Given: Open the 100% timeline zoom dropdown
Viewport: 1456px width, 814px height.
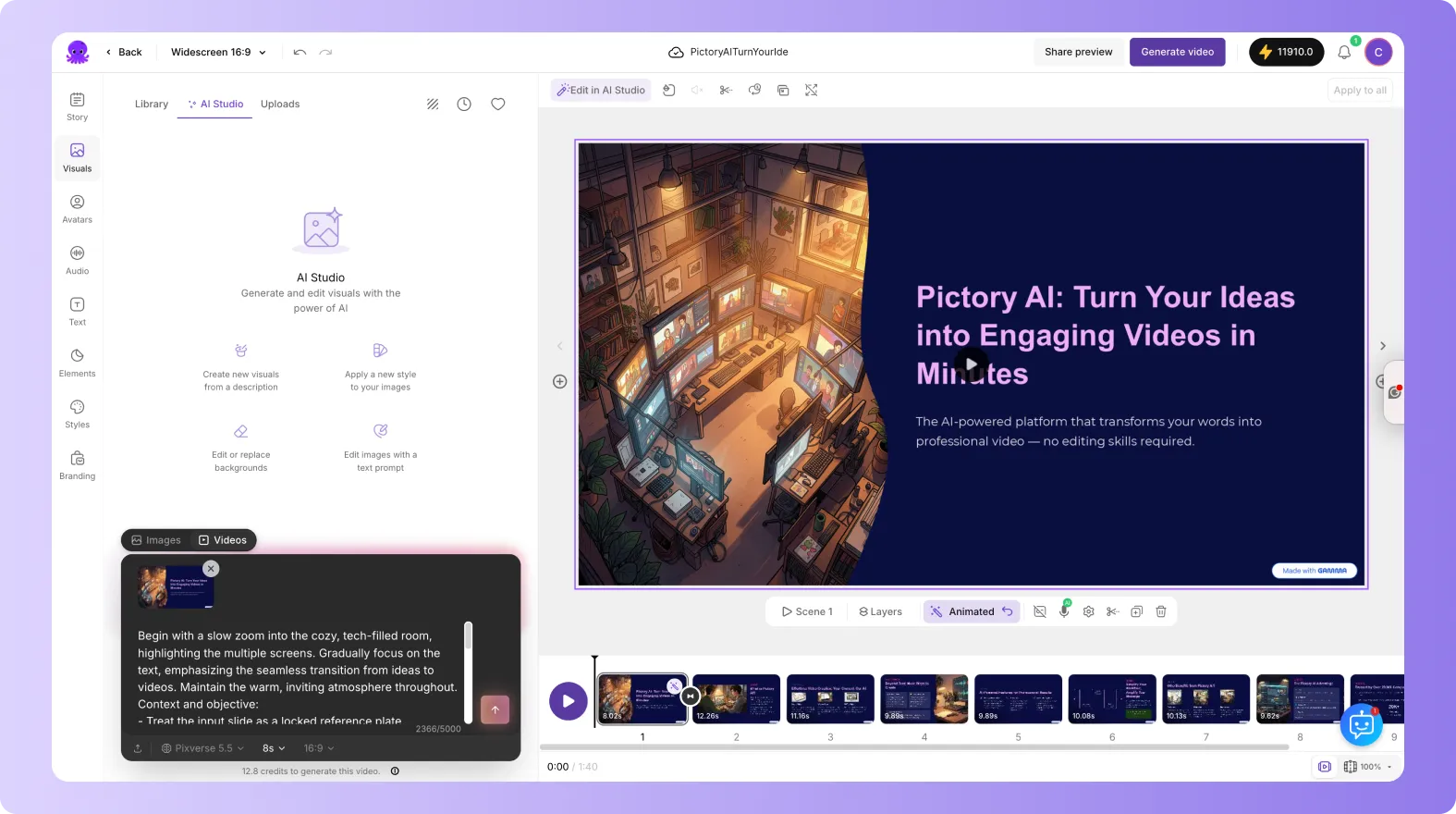Looking at the screenshot, I should coord(1368,767).
